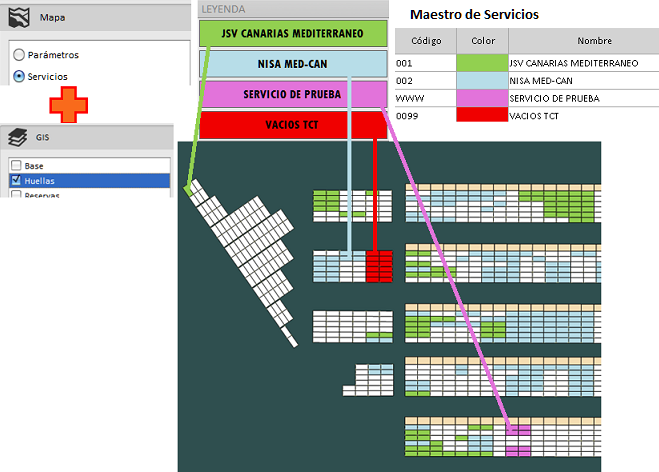659x472 pixels.
Task: Click the Mapa panel map icon
Action: [x=18, y=16]
